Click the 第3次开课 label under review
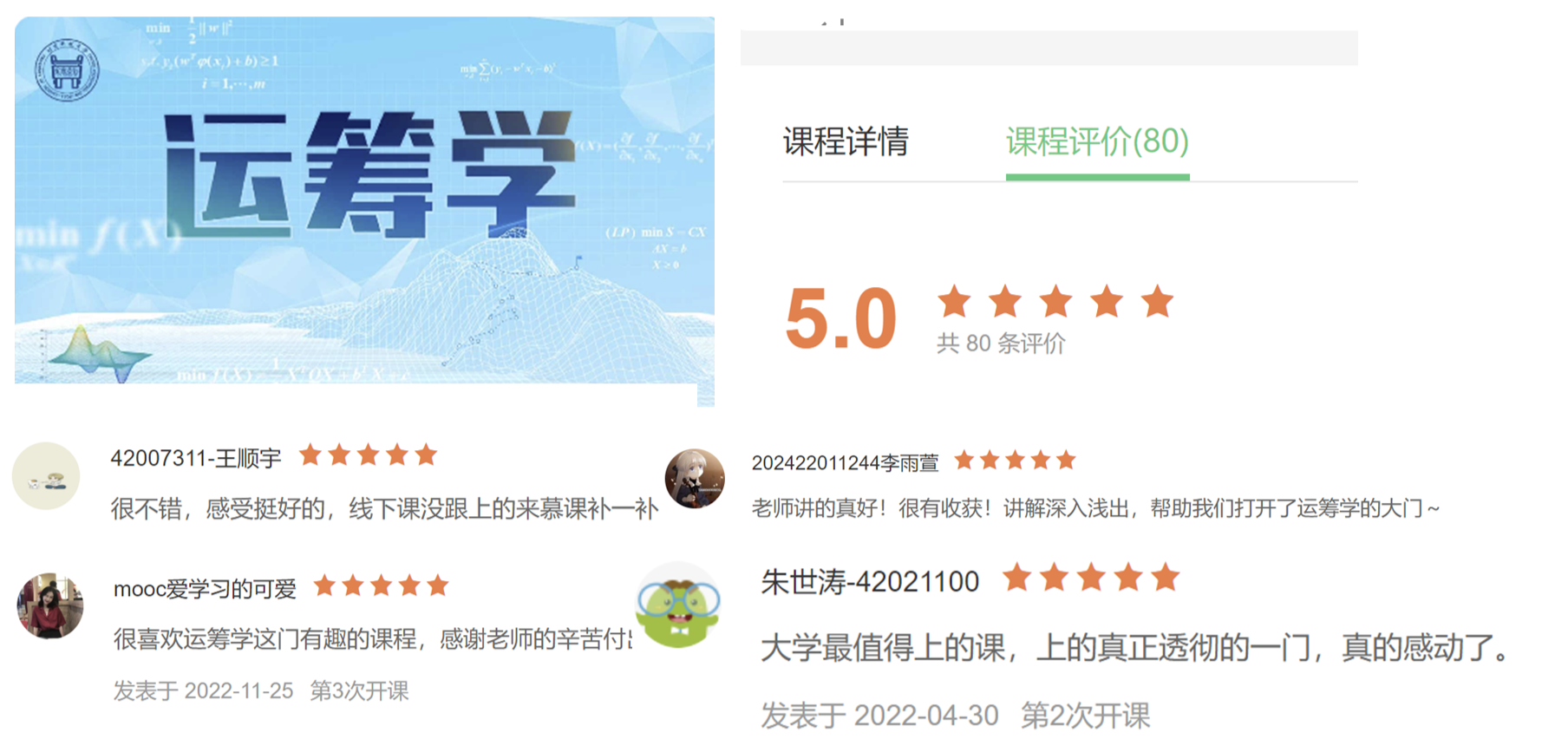 [359, 690]
